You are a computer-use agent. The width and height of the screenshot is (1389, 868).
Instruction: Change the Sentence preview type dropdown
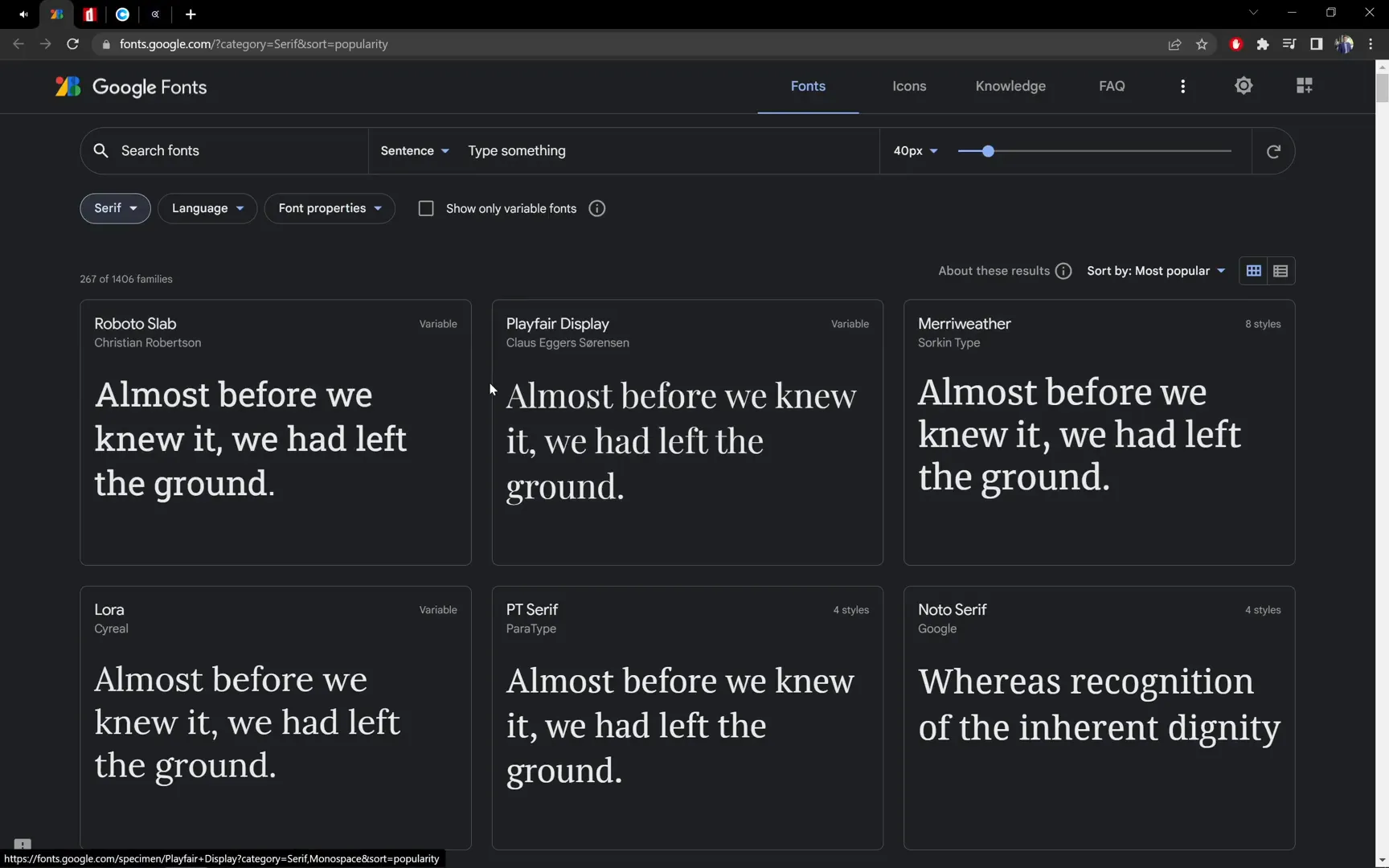(x=415, y=151)
